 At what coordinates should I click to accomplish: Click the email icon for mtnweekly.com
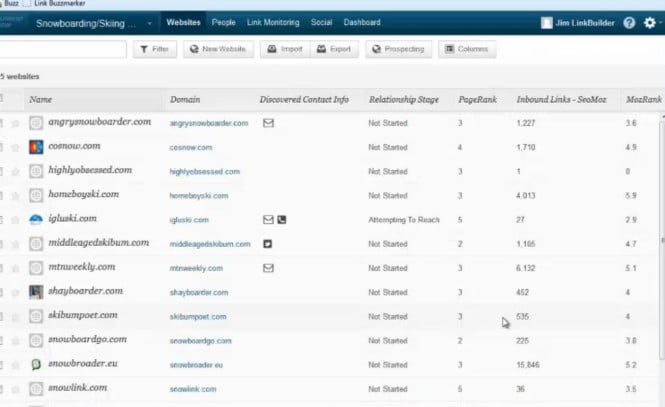coord(268,268)
